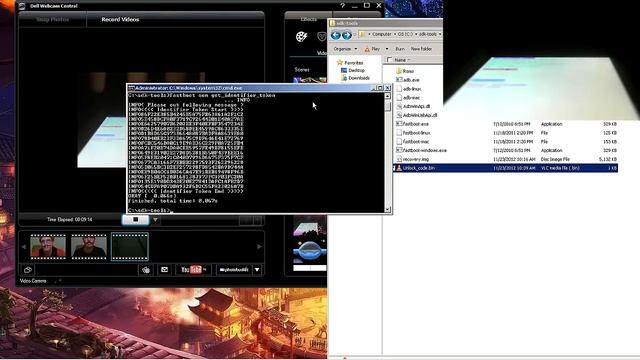Click the Computer breadcrumb in Explorer address bar
Viewport: 640px width, 360px height.
(381, 34)
